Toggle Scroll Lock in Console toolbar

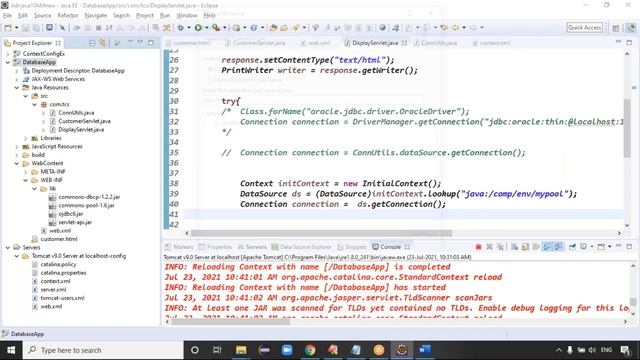tap(525, 247)
